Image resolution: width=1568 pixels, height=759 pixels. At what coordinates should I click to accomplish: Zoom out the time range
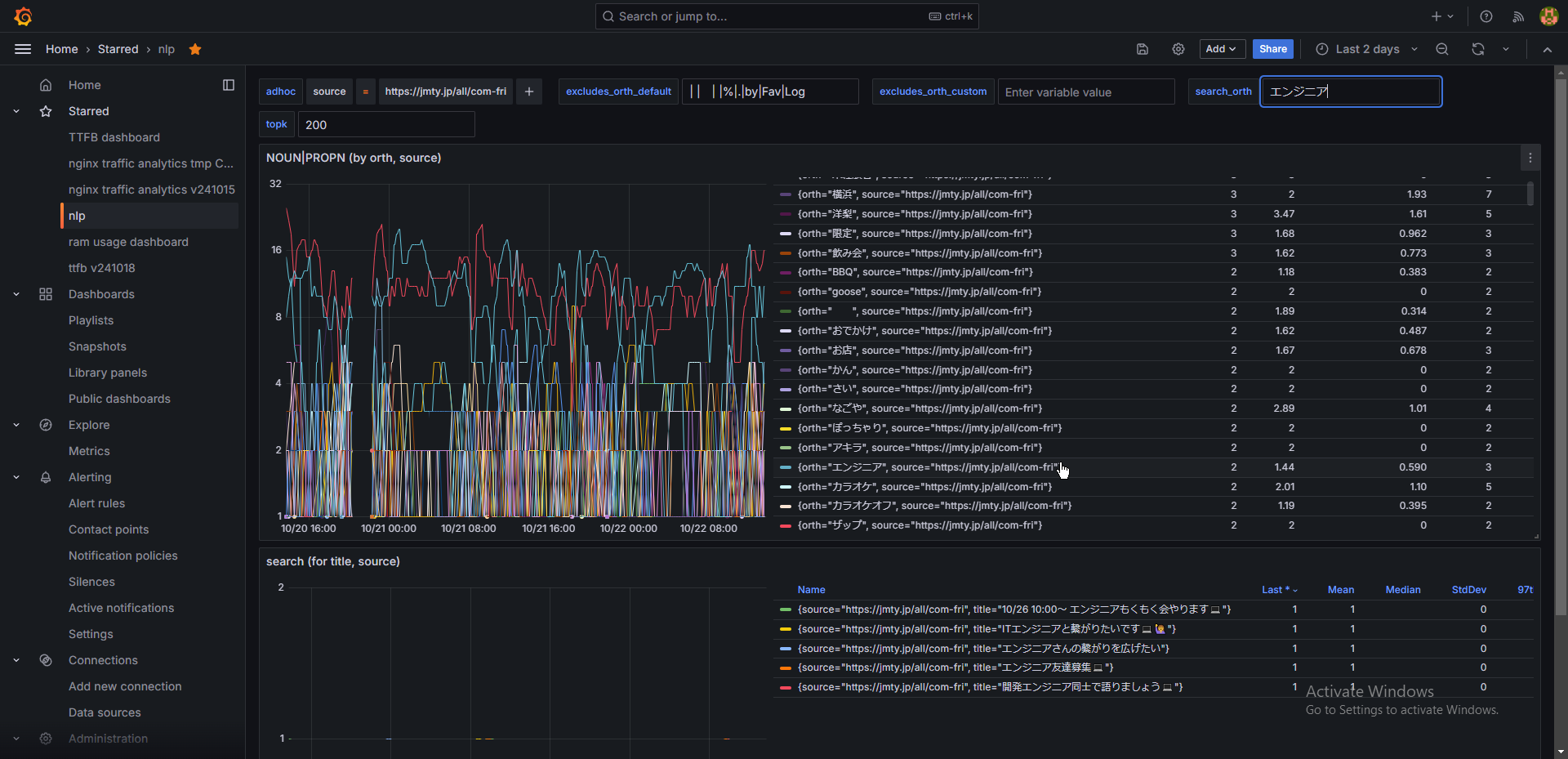coord(1442,49)
